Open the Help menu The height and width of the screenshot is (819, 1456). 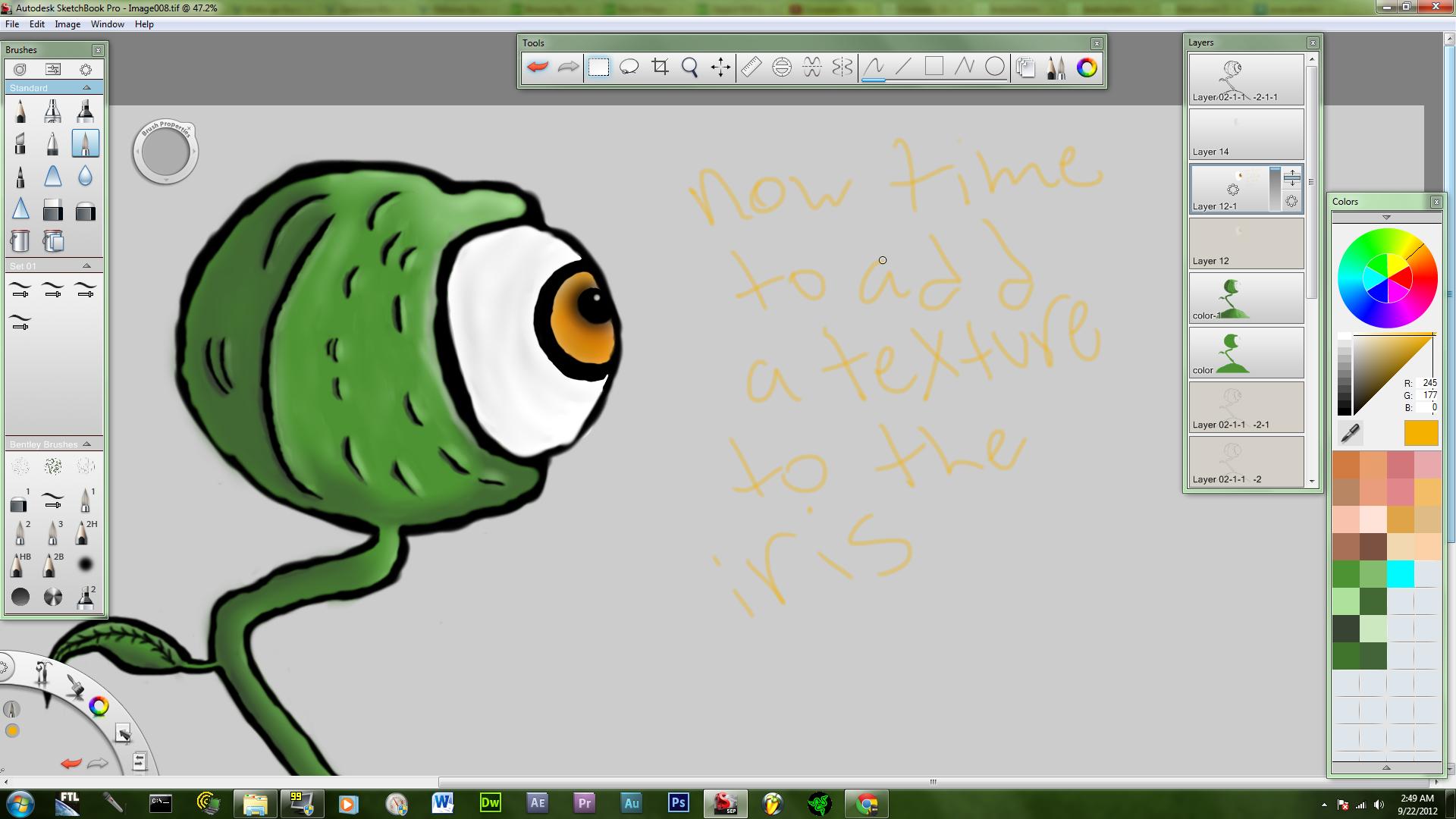point(144,24)
